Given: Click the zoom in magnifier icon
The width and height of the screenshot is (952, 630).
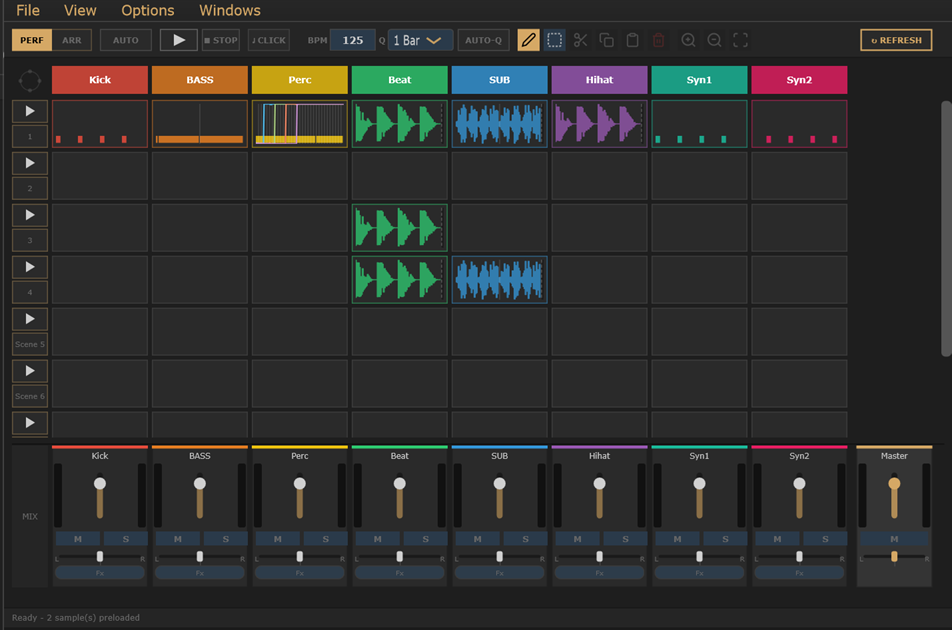Looking at the screenshot, I should (688, 40).
